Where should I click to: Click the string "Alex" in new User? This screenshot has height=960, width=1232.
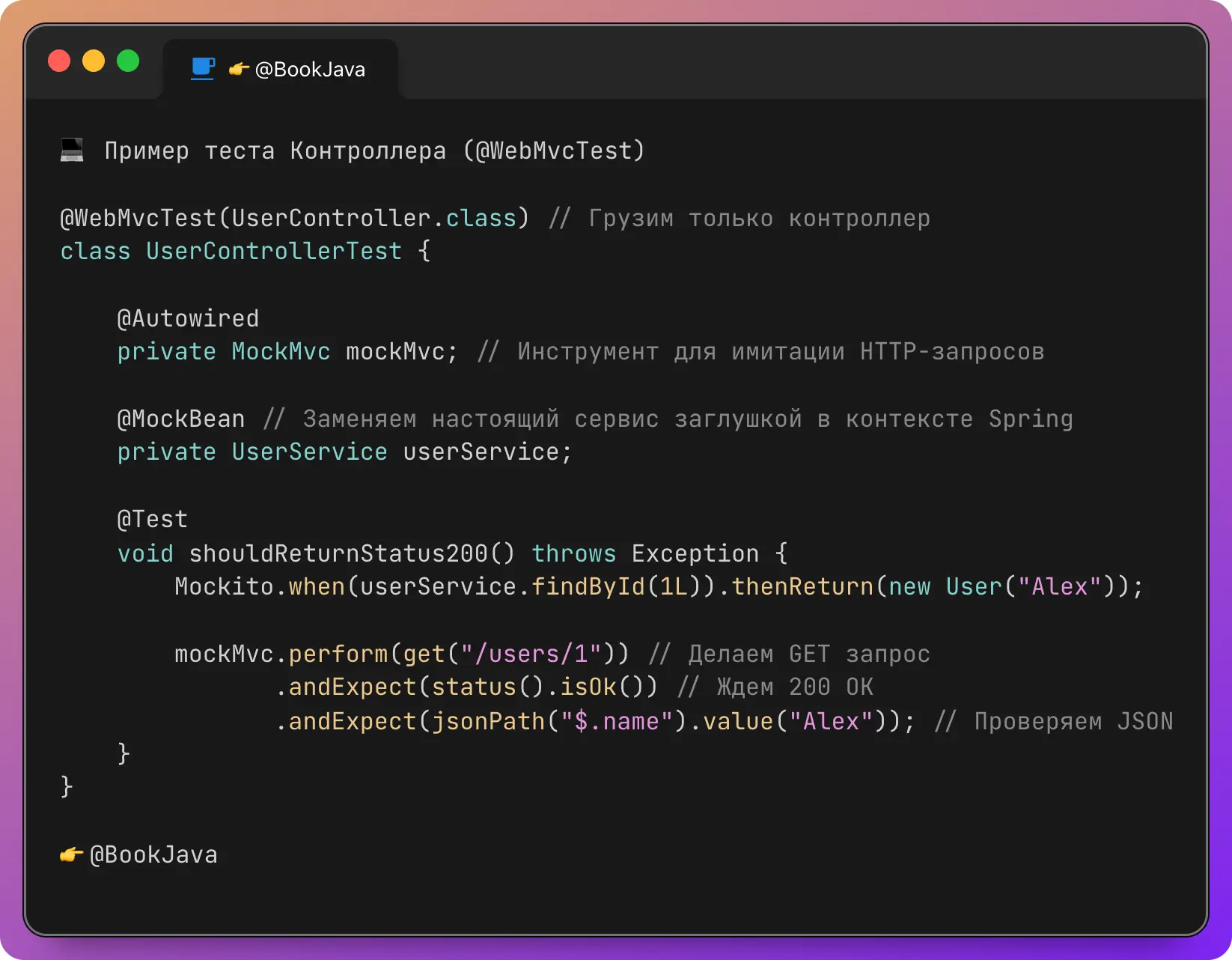click(x=1059, y=586)
